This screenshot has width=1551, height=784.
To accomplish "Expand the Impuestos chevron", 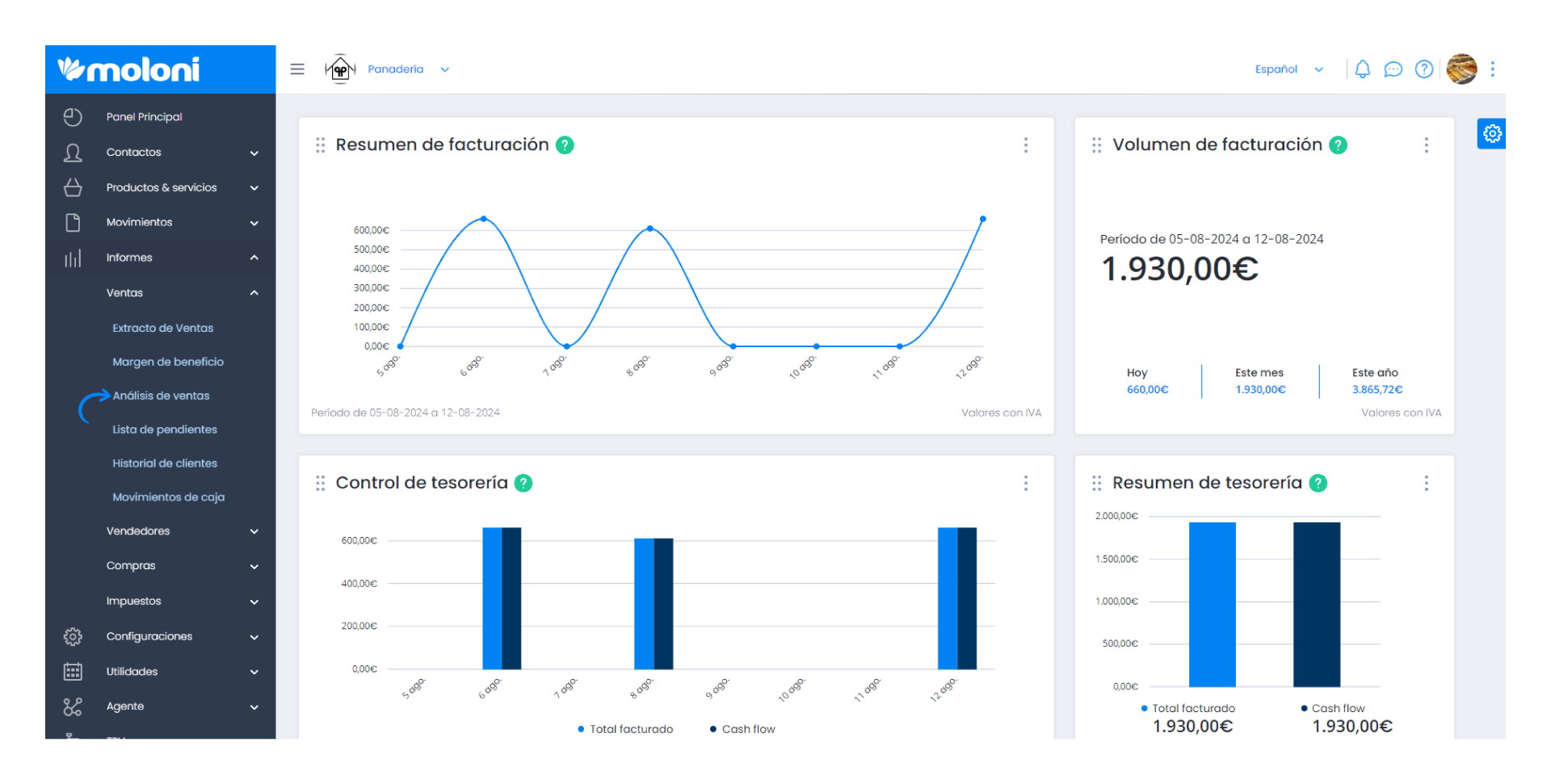I will (x=254, y=602).
